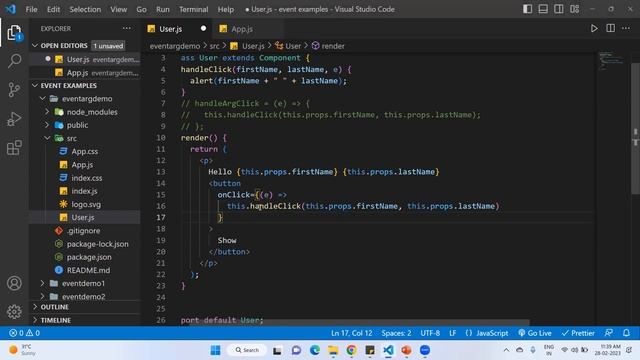640x360 pixels.
Task: Open the Source Control view
Action: pos(14,89)
